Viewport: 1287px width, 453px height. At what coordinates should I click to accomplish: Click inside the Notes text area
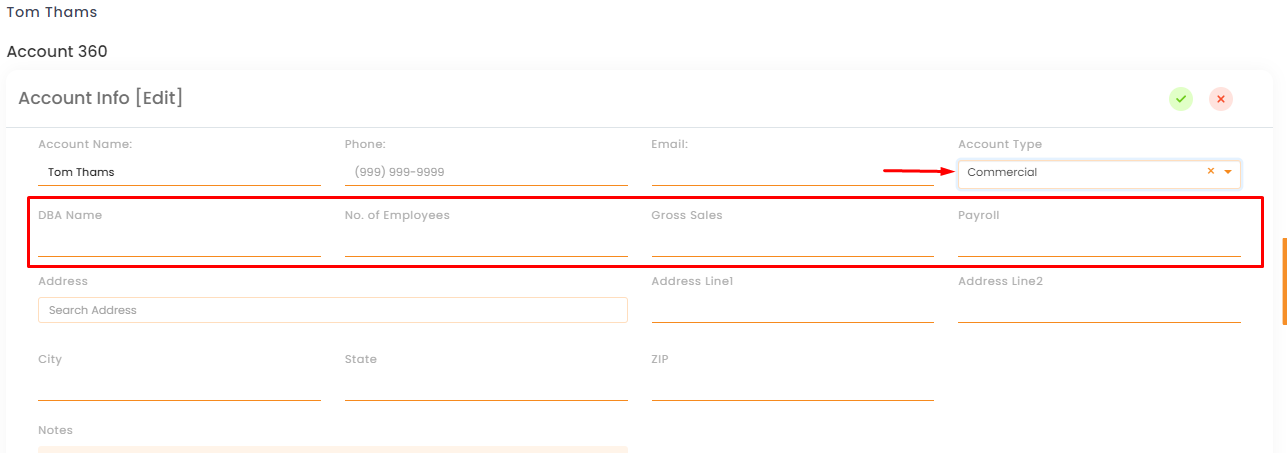click(333, 449)
